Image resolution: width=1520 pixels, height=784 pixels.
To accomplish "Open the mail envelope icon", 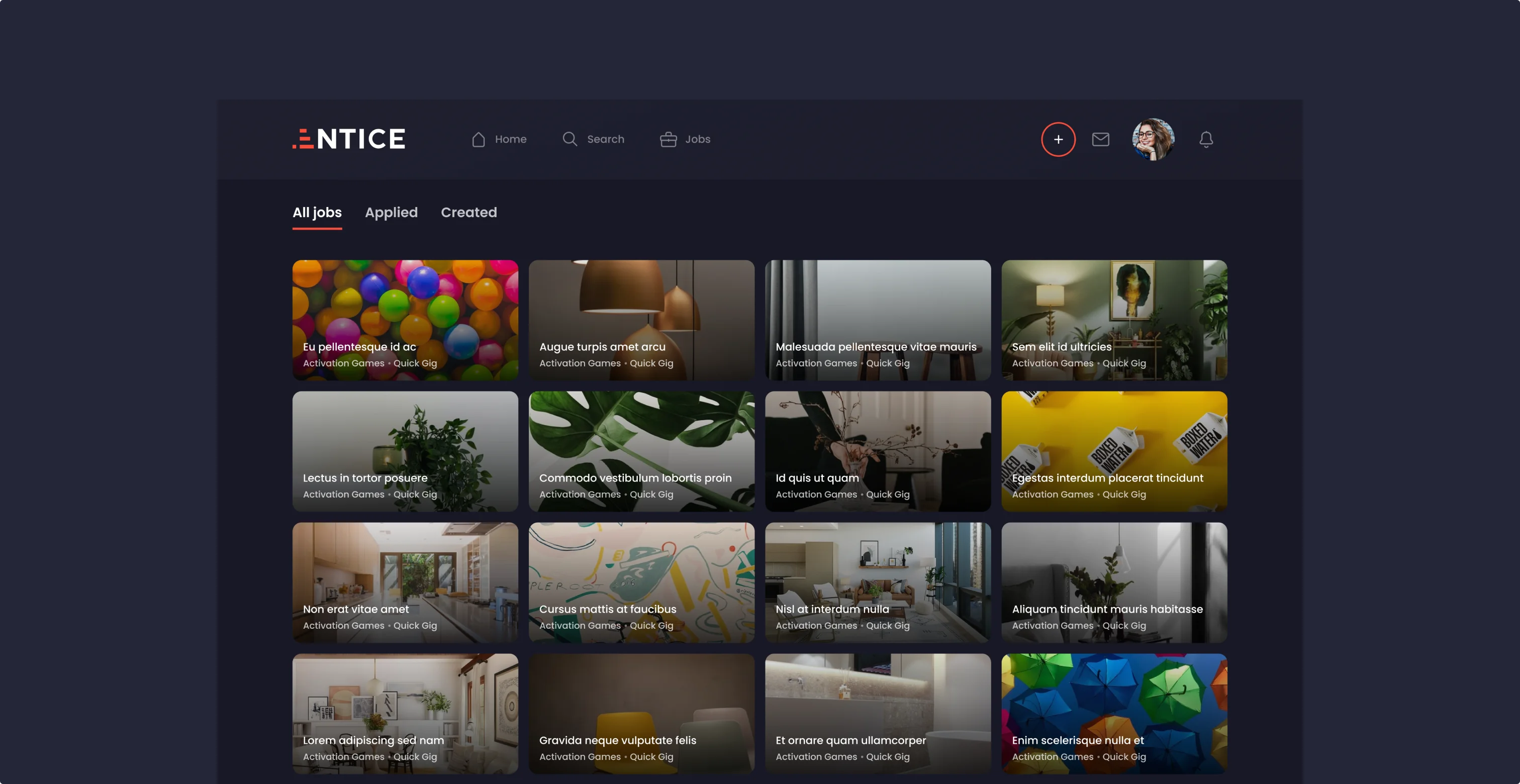I will [x=1100, y=139].
